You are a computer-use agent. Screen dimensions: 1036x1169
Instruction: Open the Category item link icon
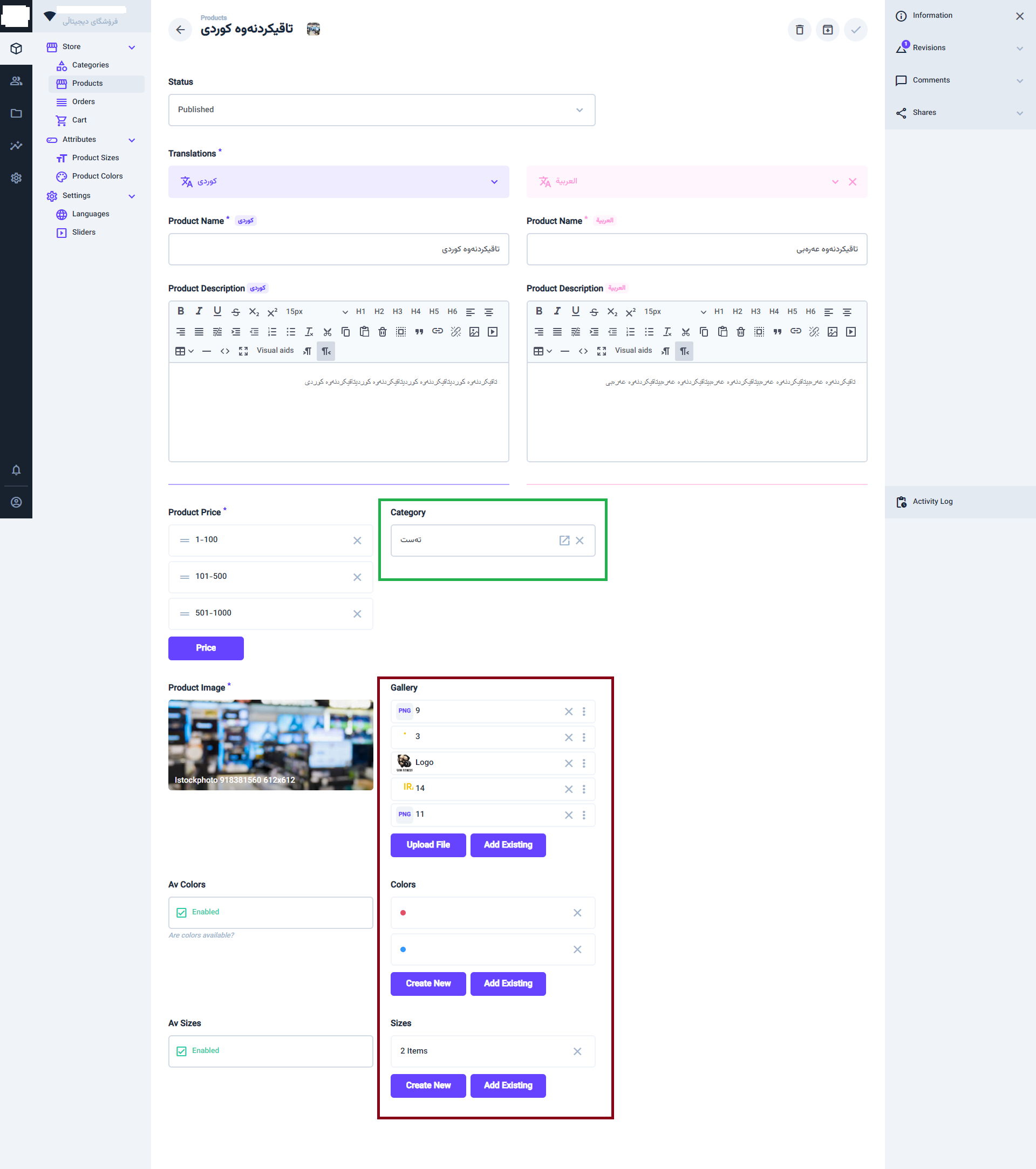pyautogui.click(x=564, y=541)
